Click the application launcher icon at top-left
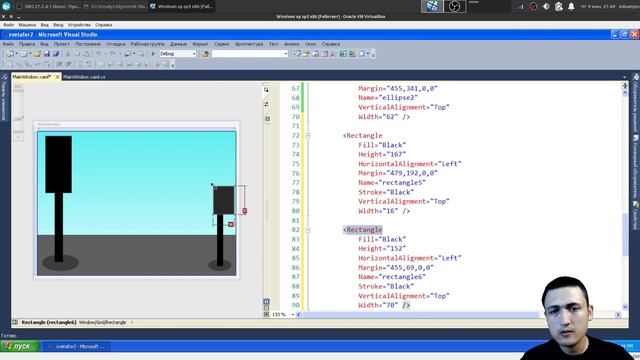The width and height of the screenshot is (640, 360). 6,6
